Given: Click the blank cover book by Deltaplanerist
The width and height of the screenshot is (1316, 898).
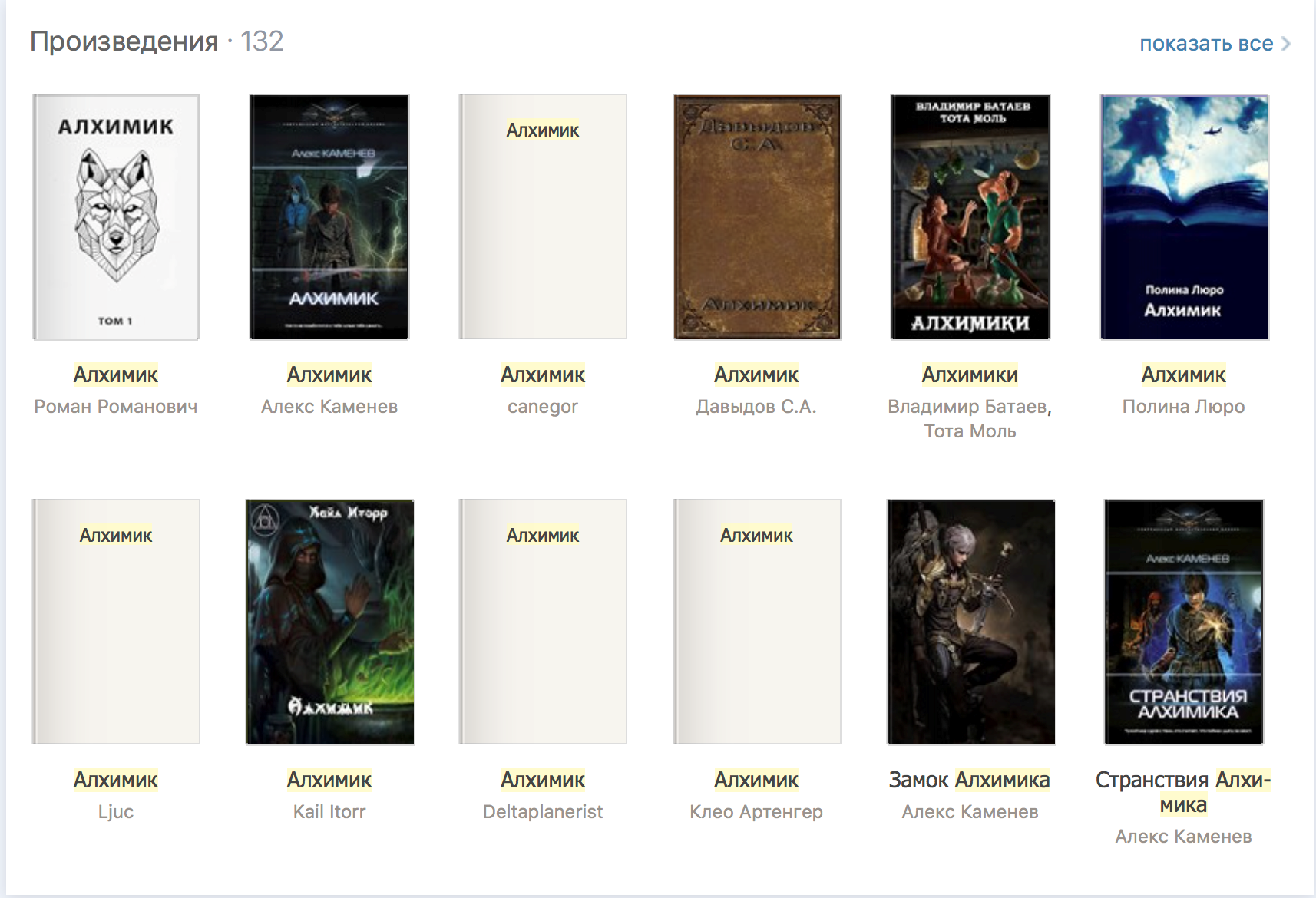Looking at the screenshot, I should tap(543, 622).
